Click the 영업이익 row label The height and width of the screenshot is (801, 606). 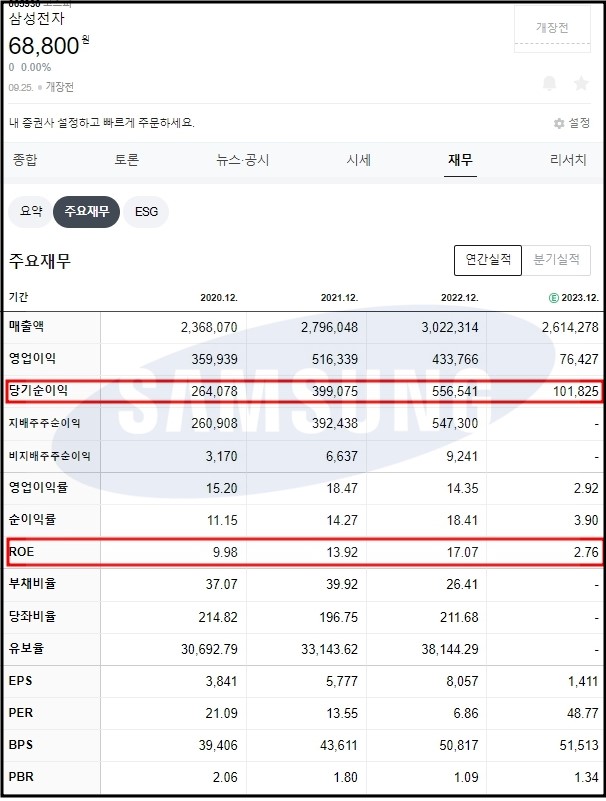pos(32,358)
